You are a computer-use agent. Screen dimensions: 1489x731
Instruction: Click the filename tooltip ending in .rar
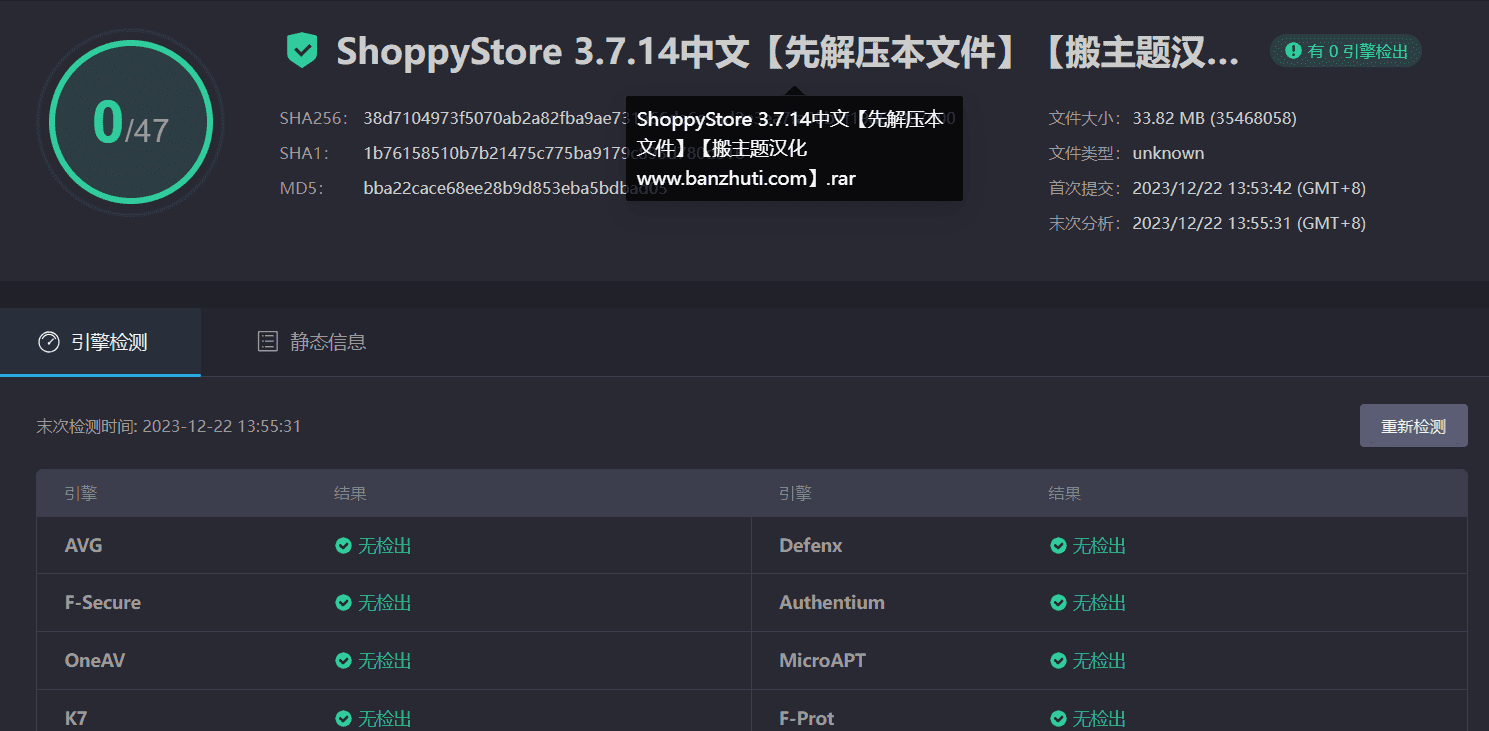click(794, 148)
